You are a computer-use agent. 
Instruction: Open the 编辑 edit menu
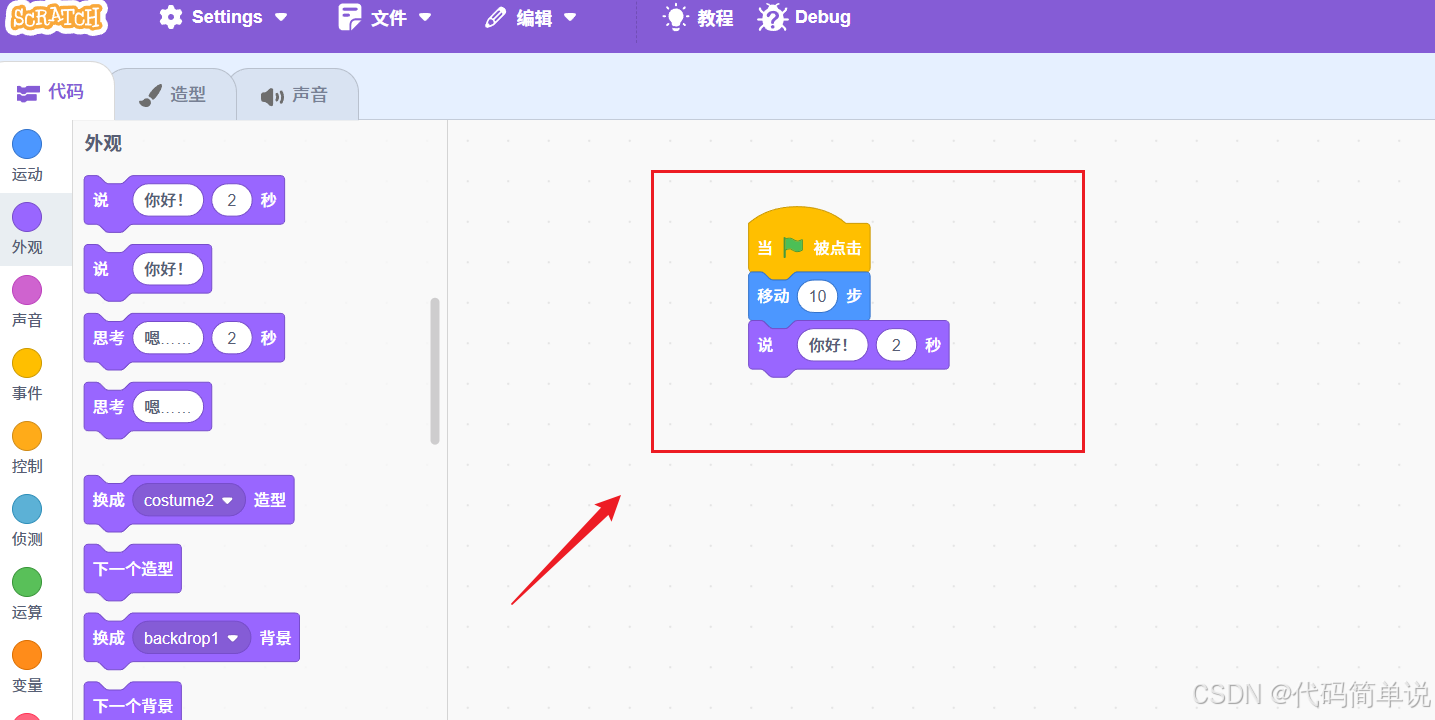pyautogui.click(x=531, y=17)
